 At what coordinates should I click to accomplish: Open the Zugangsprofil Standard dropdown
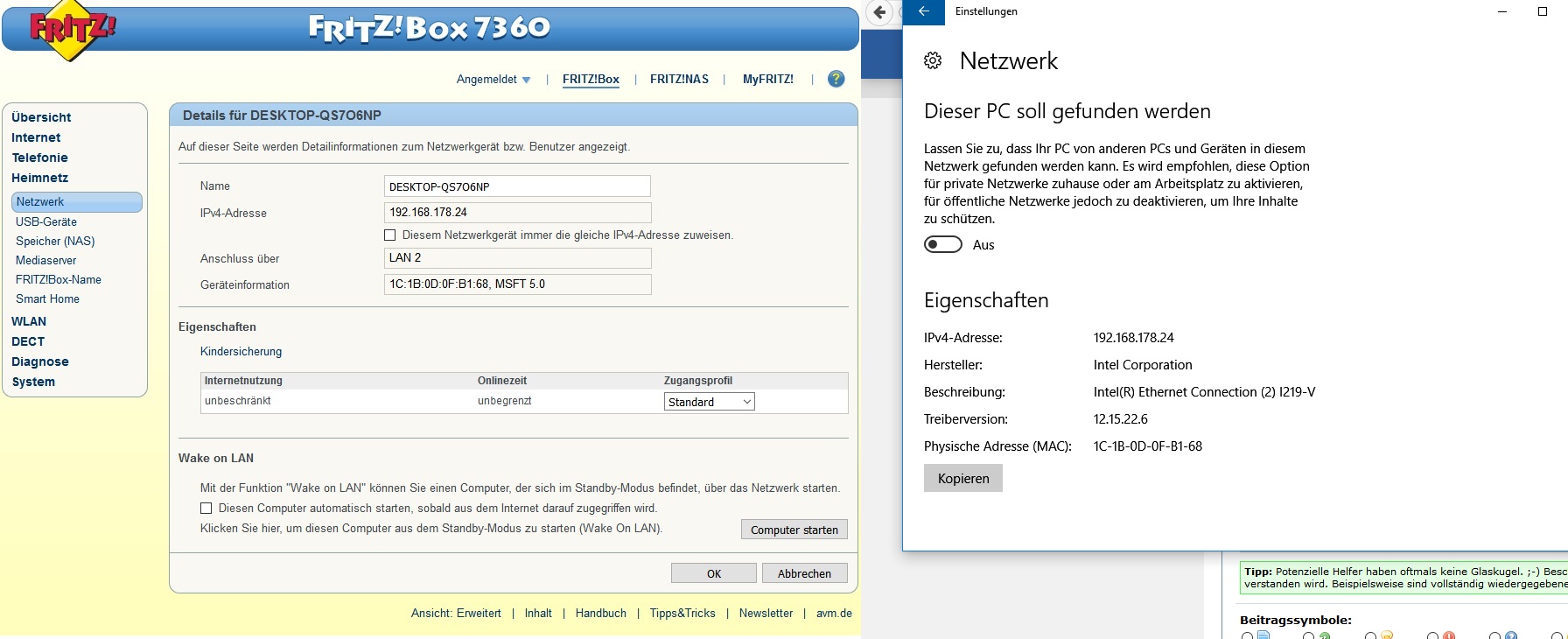pyautogui.click(x=710, y=402)
